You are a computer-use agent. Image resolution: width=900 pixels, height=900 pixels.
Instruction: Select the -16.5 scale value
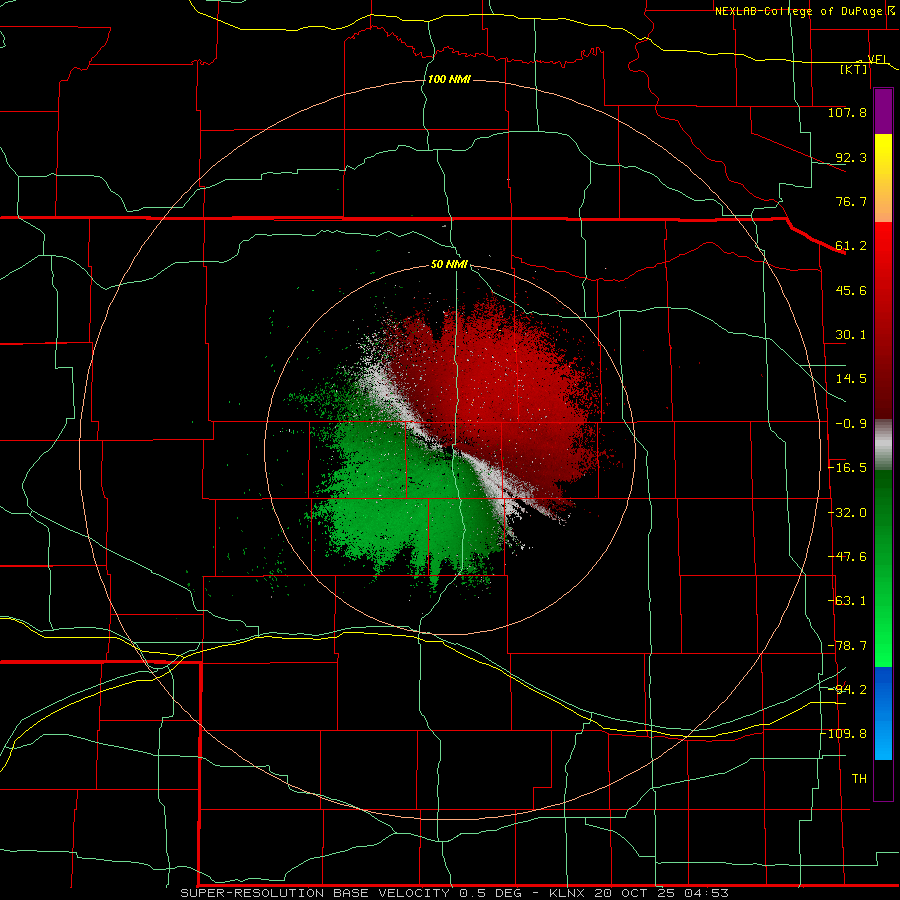point(847,468)
